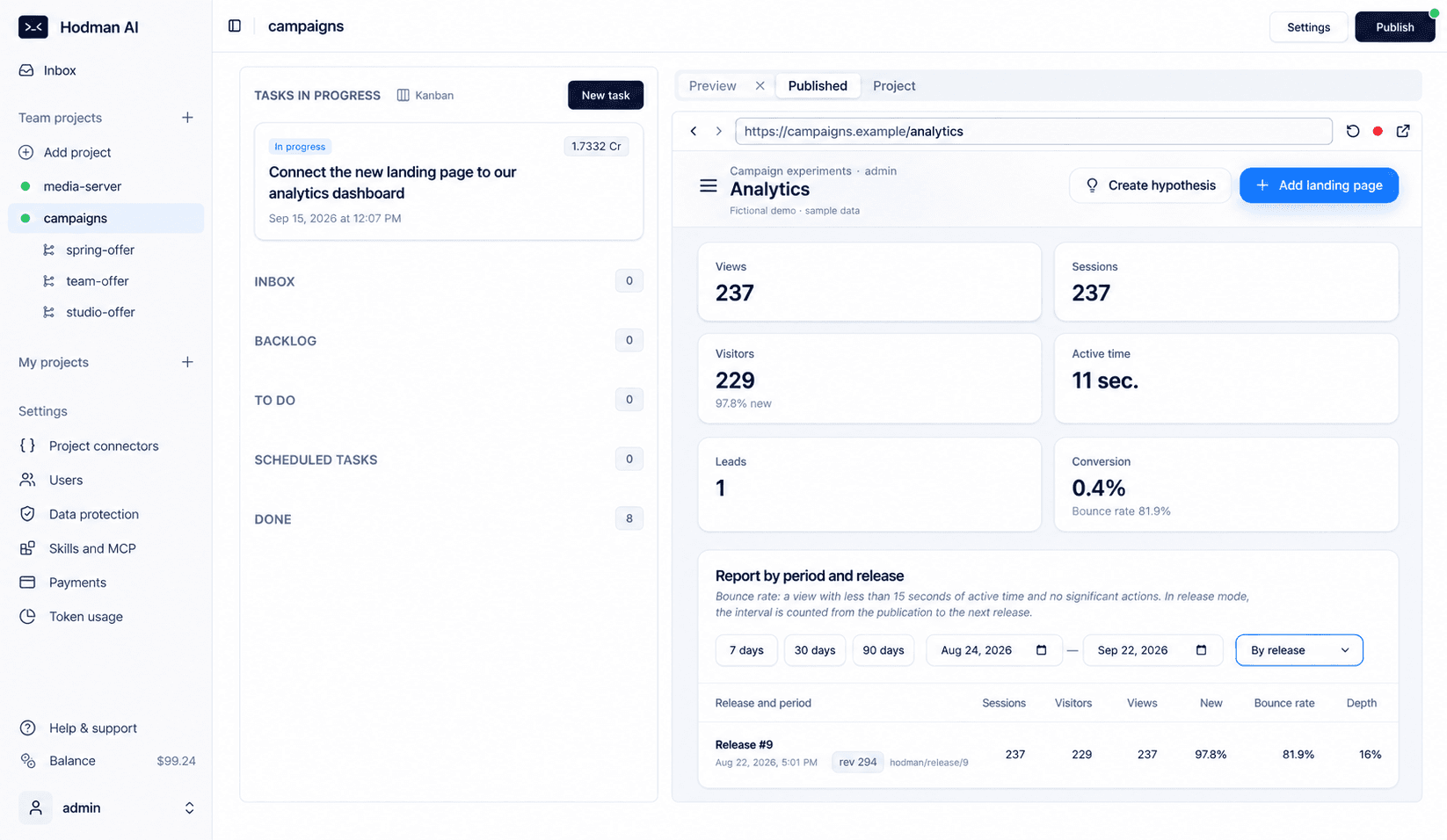This screenshot has width=1447, height=840.
Task: Click the hodman/release/9 label
Action: [929, 763]
